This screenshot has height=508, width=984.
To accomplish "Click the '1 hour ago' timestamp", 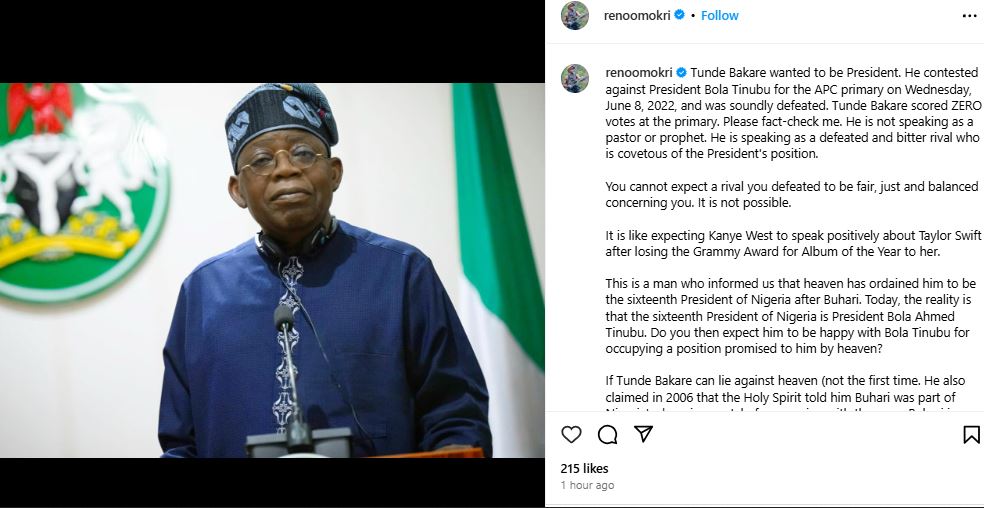I will pos(587,485).
